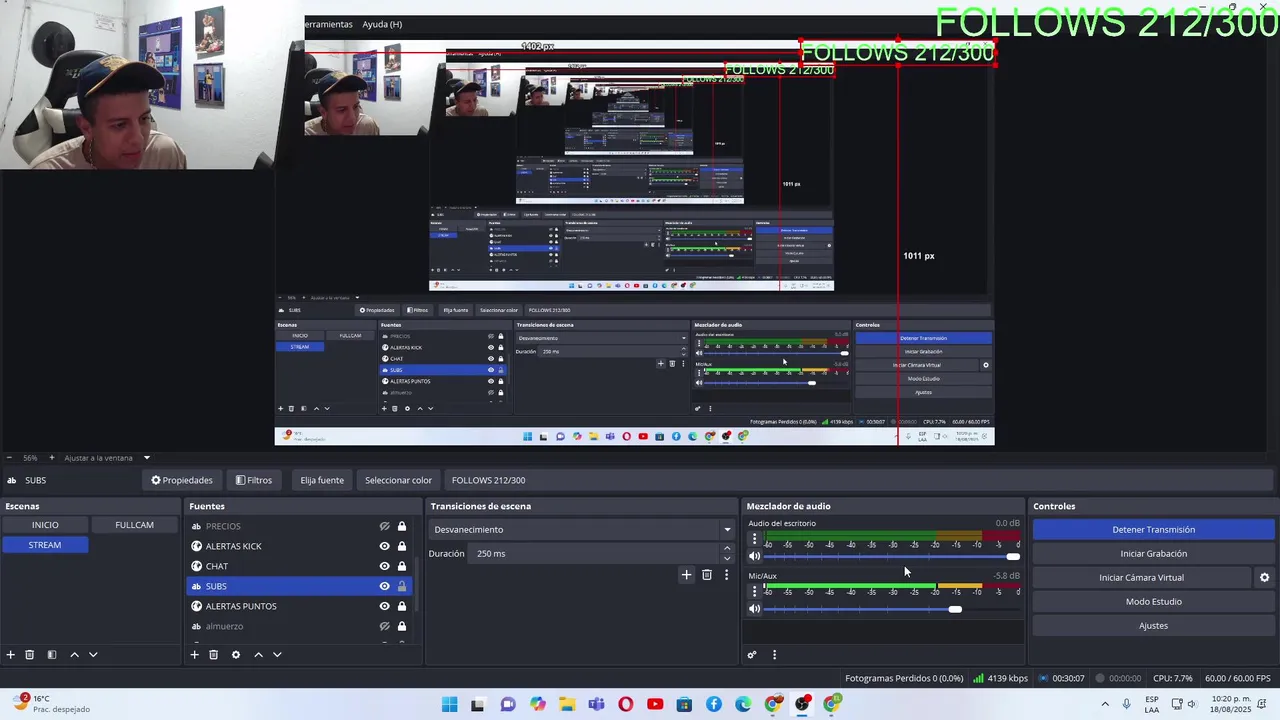Mute Audio del escritorio speaker
1280x720 pixels.
tap(755, 556)
